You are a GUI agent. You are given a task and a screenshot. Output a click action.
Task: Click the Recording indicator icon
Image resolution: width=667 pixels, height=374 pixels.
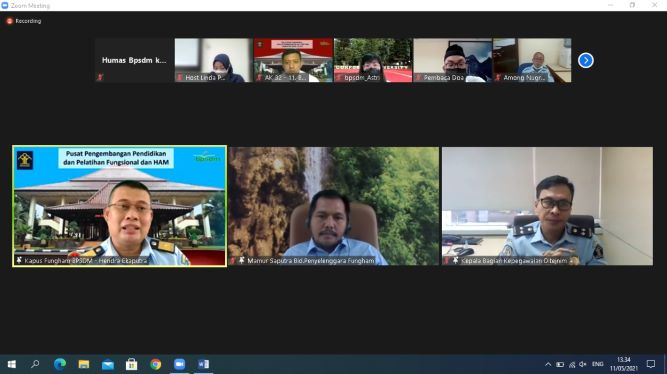pyautogui.click(x=9, y=21)
